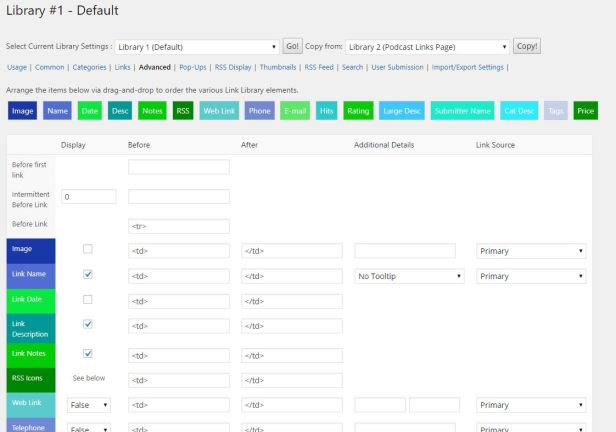The height and width of the screenshot is (432, 616).
Task: Select the dark blue Image tile
Action: 22,111
